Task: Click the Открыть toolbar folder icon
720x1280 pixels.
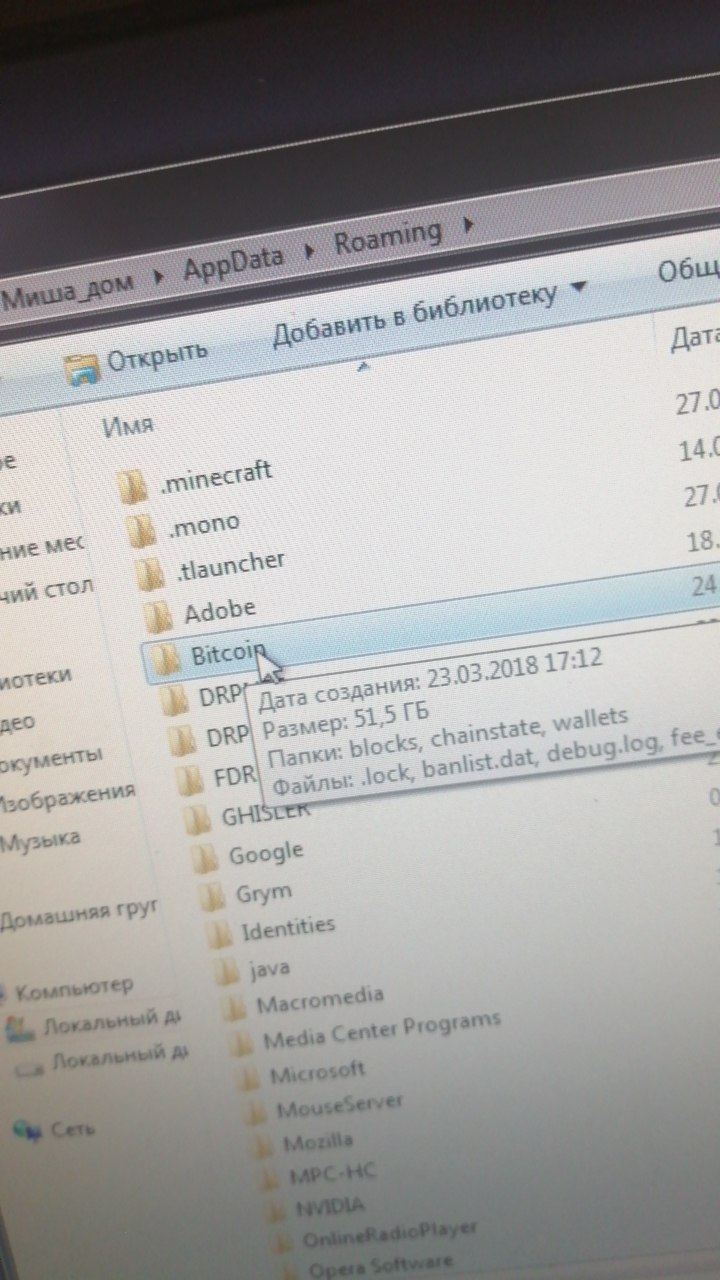Action: (82, 367)
